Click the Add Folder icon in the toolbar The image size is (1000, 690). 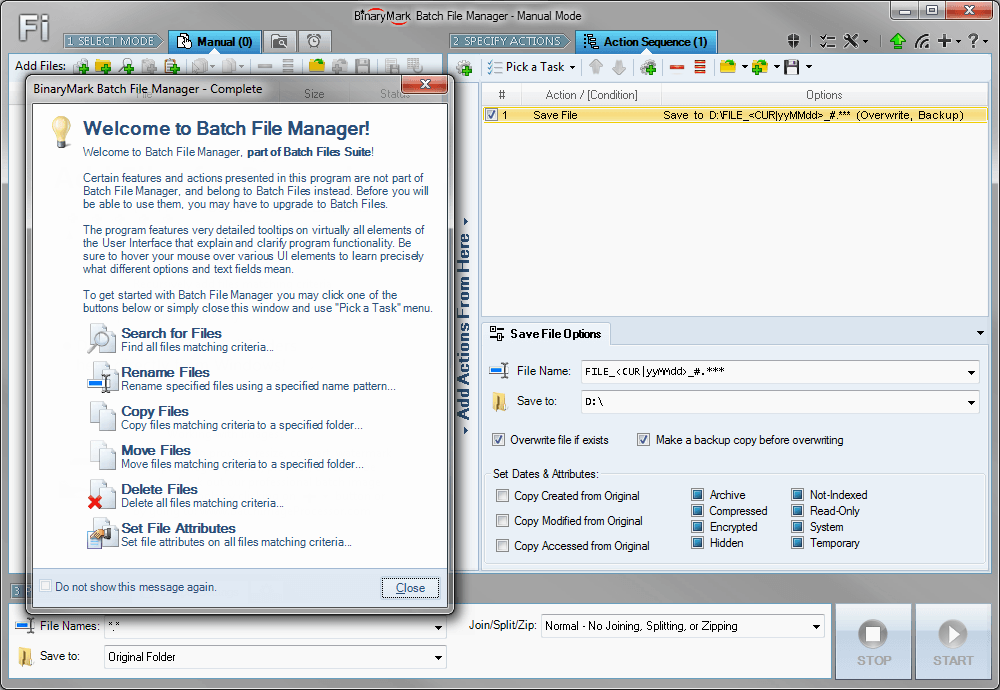pos(103,67)
